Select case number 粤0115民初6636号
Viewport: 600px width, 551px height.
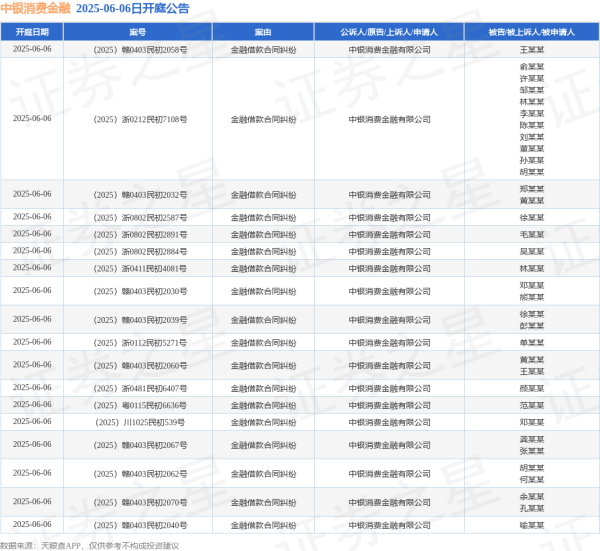click(x=140, y=405)
